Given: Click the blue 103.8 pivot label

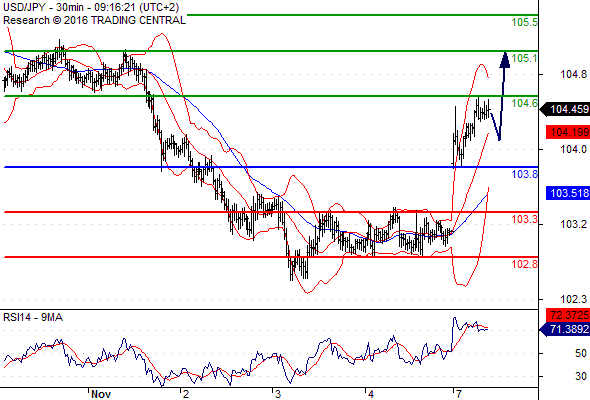Looking at the screenshot, I should [525, 174].
